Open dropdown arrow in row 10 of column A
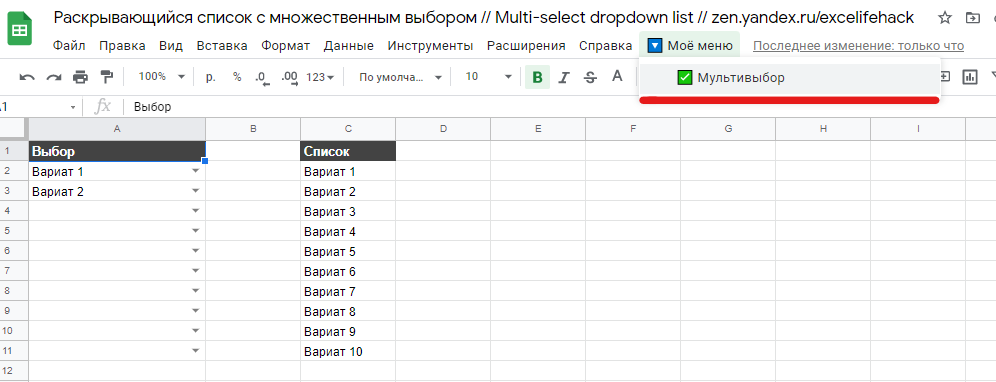The height and width of the screenshot is (382, 996). point(195,331)
